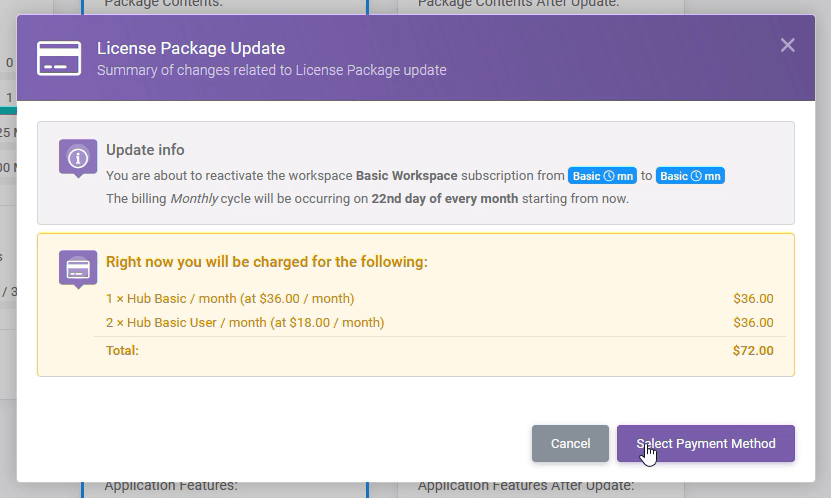Screen dimensions: 831x498
Task: Click the credit card icon in dialog header
Action: click(59, 58)
